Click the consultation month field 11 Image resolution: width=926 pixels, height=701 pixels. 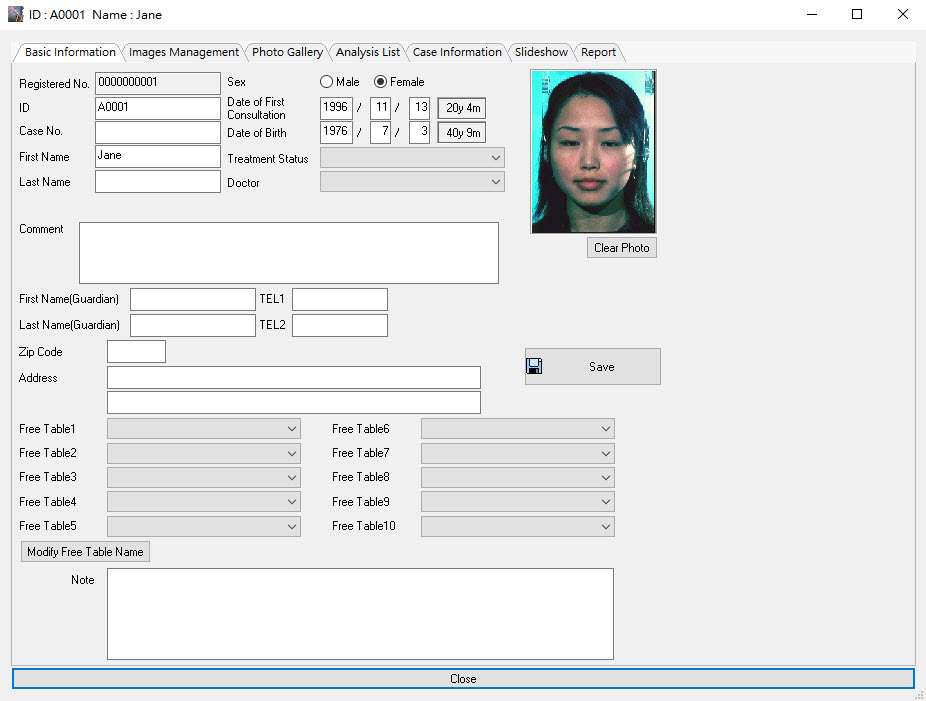tap(380, 108)
